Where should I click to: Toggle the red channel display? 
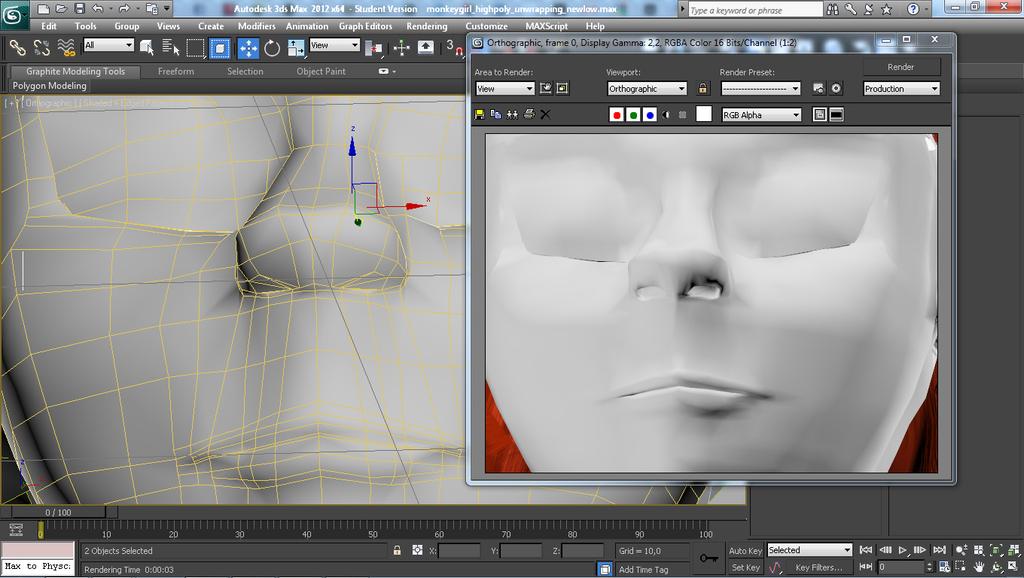click(616, 115)
